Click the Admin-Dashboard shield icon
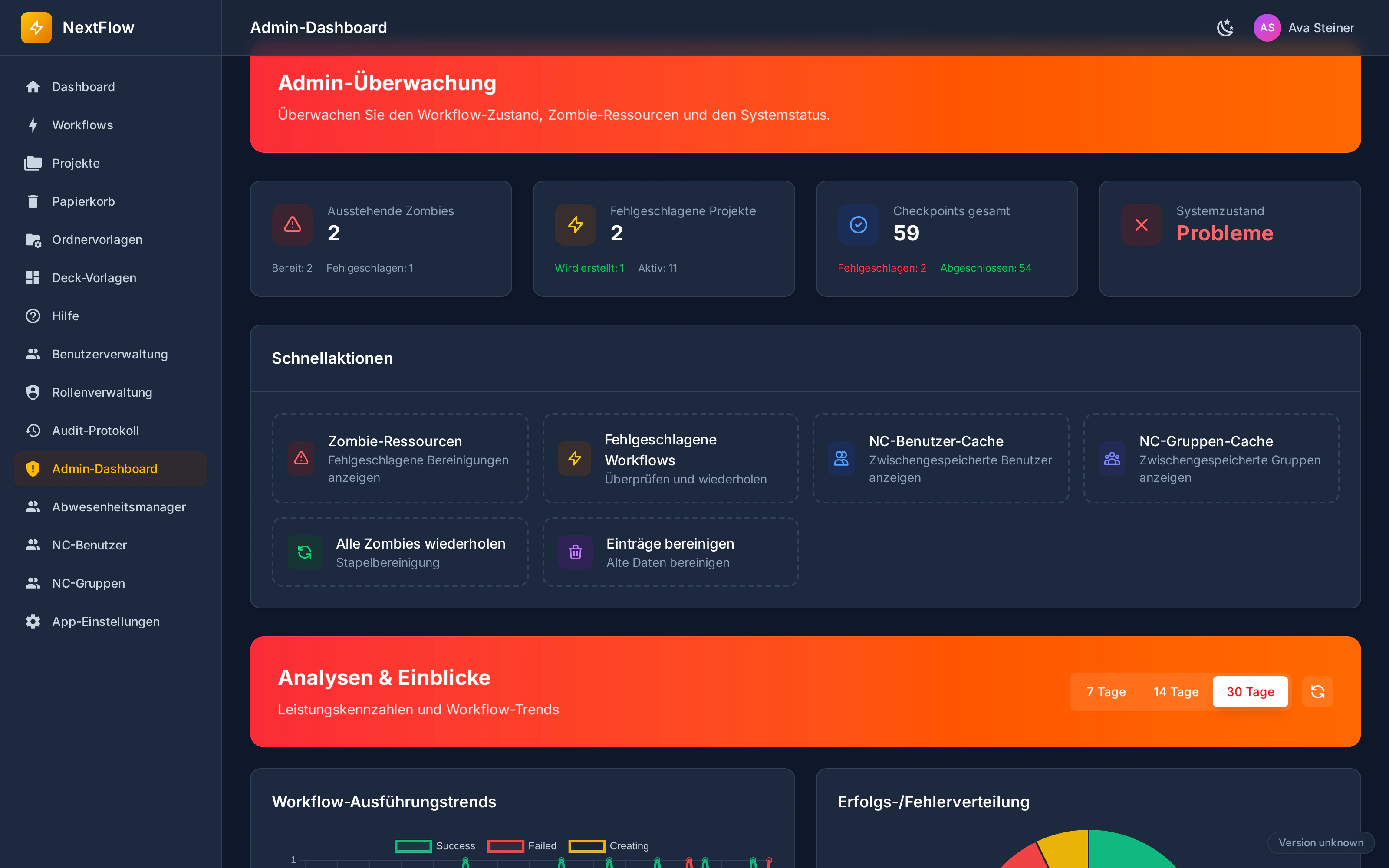 click(33, 468)
